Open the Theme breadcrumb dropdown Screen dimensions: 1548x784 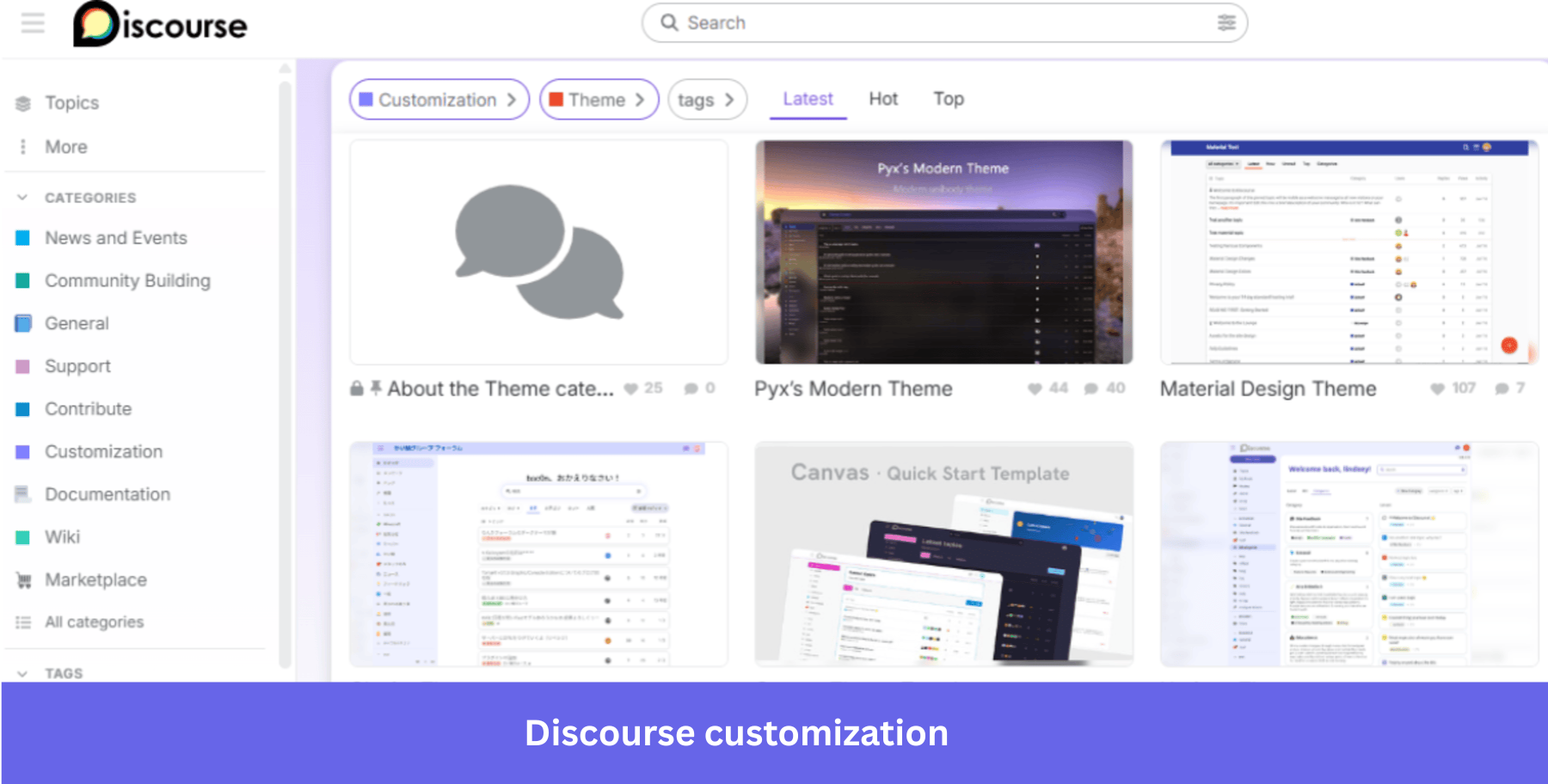coord(640,99)
